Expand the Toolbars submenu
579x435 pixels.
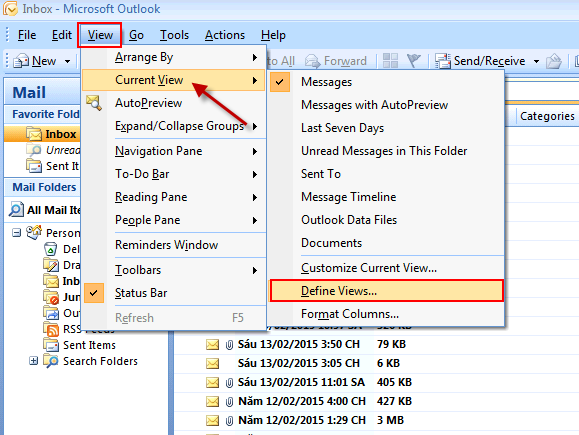(x=174, y=270)
